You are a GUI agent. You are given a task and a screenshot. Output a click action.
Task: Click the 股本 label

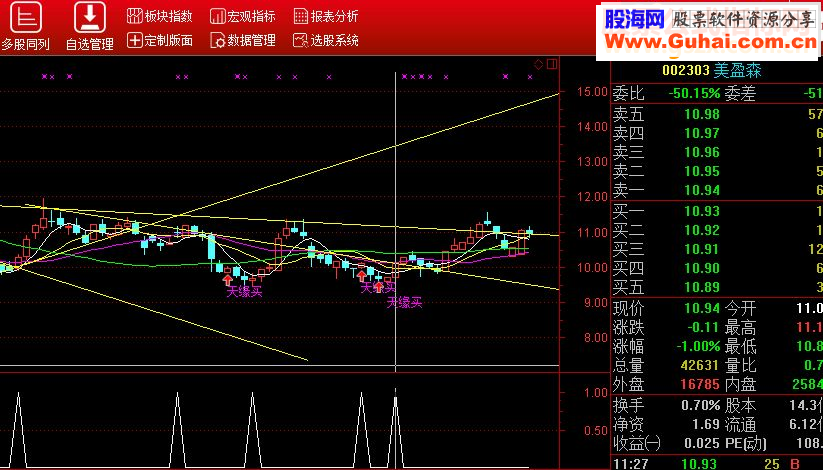coord(740,405)
